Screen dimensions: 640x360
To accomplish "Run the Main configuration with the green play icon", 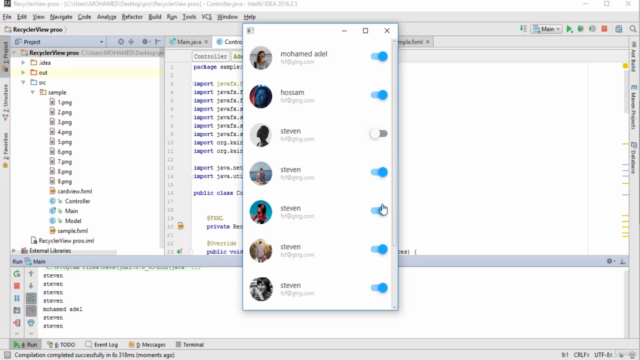I will [569, 29].
